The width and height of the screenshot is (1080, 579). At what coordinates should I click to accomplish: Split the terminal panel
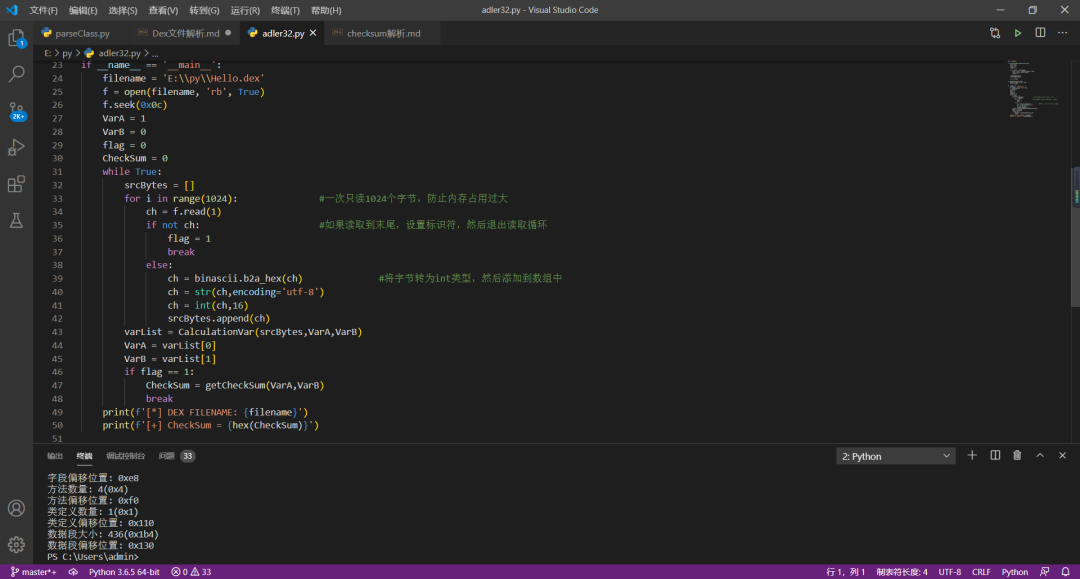(x=995, y=456)
